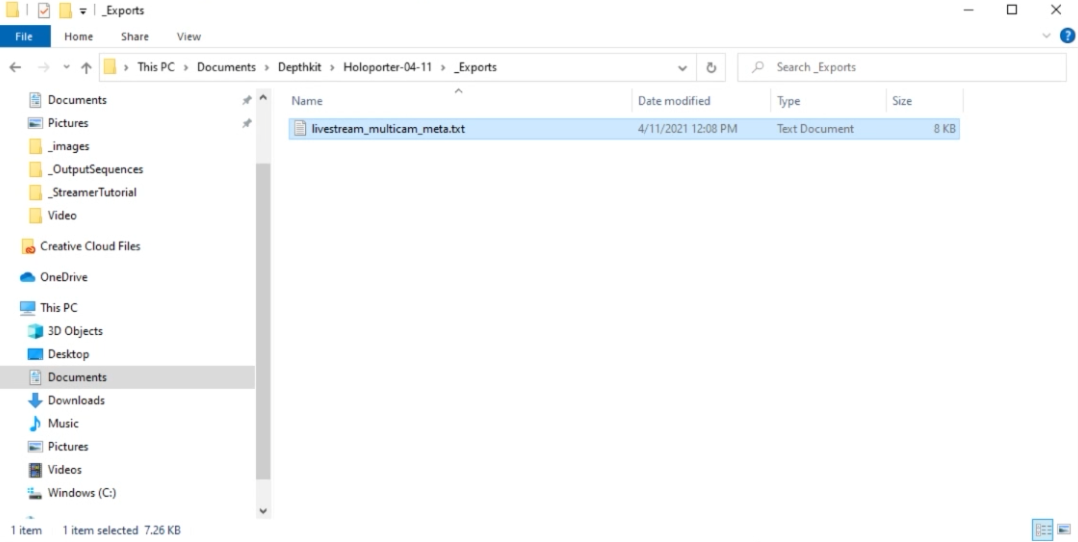The width and height of the screenshot is (1078, 542).
Task: Click the 3D Objects cube icon
Action: pyautogui.click(x=35, y=331)
